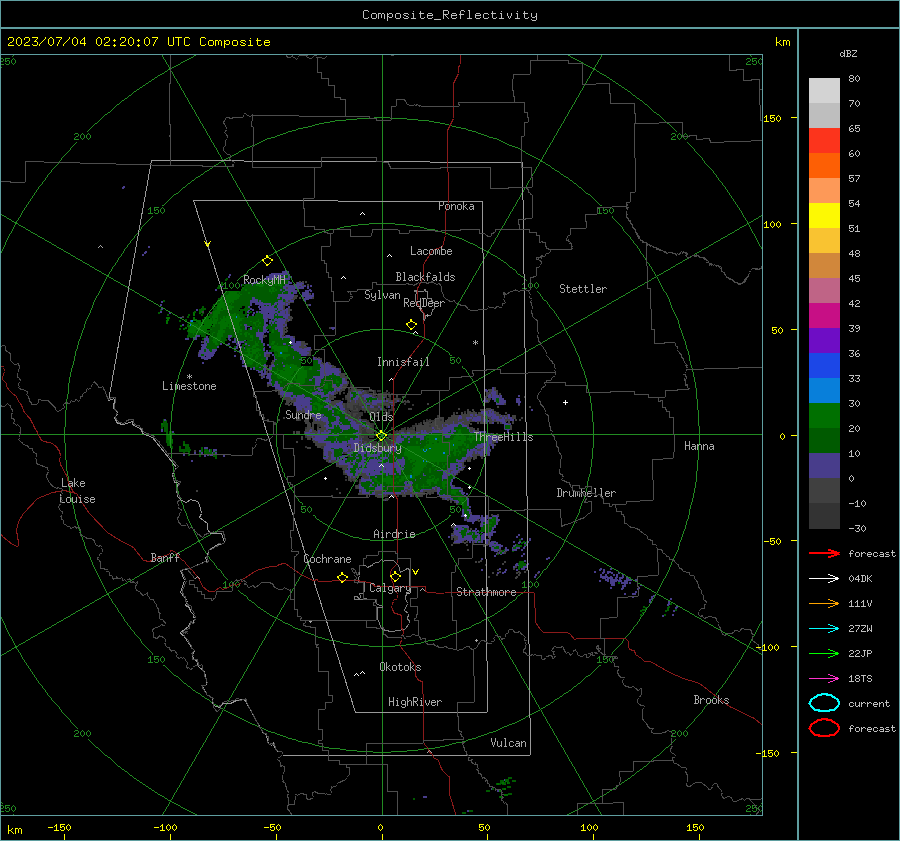The image size is (900, 841).
Task: Click the Vulcan city label
Action: pos(508,743)
